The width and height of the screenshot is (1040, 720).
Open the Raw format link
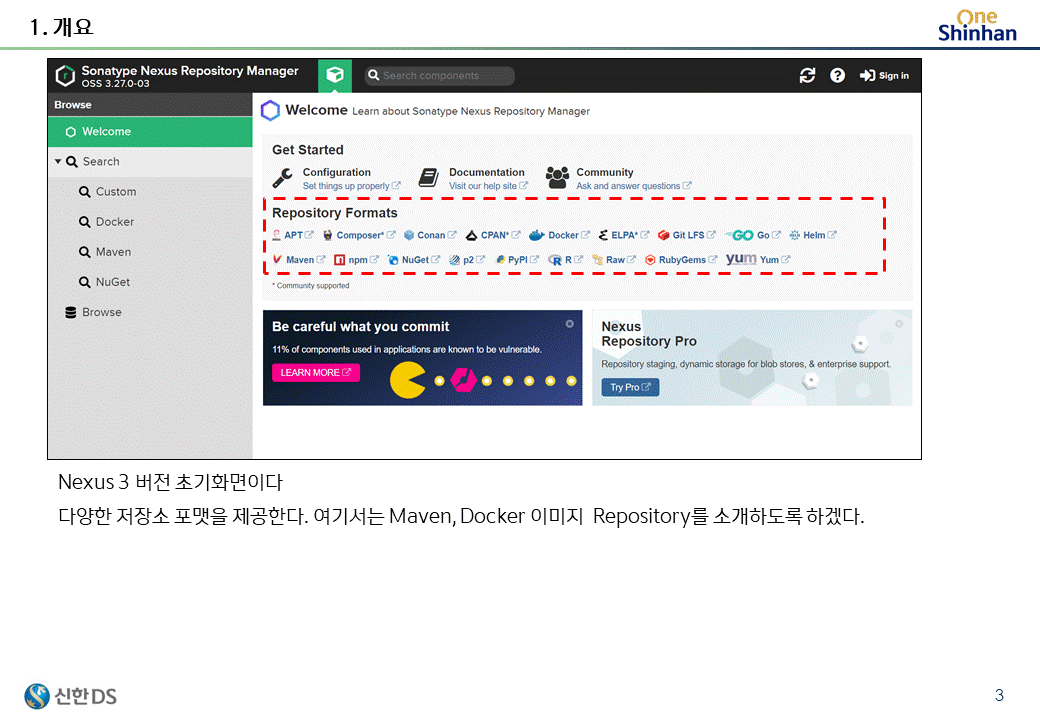pyautogui.click(x=614, y=260)
